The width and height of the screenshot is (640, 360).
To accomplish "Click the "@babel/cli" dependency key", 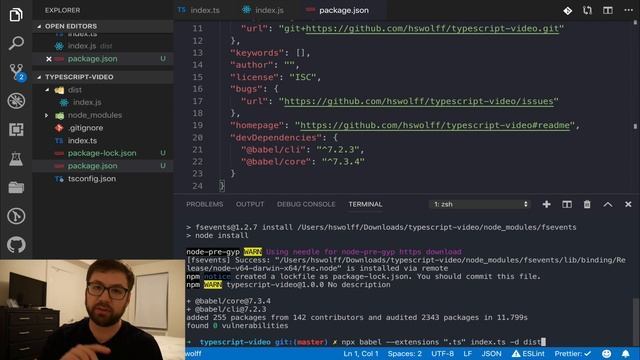I will click(276, 150).
